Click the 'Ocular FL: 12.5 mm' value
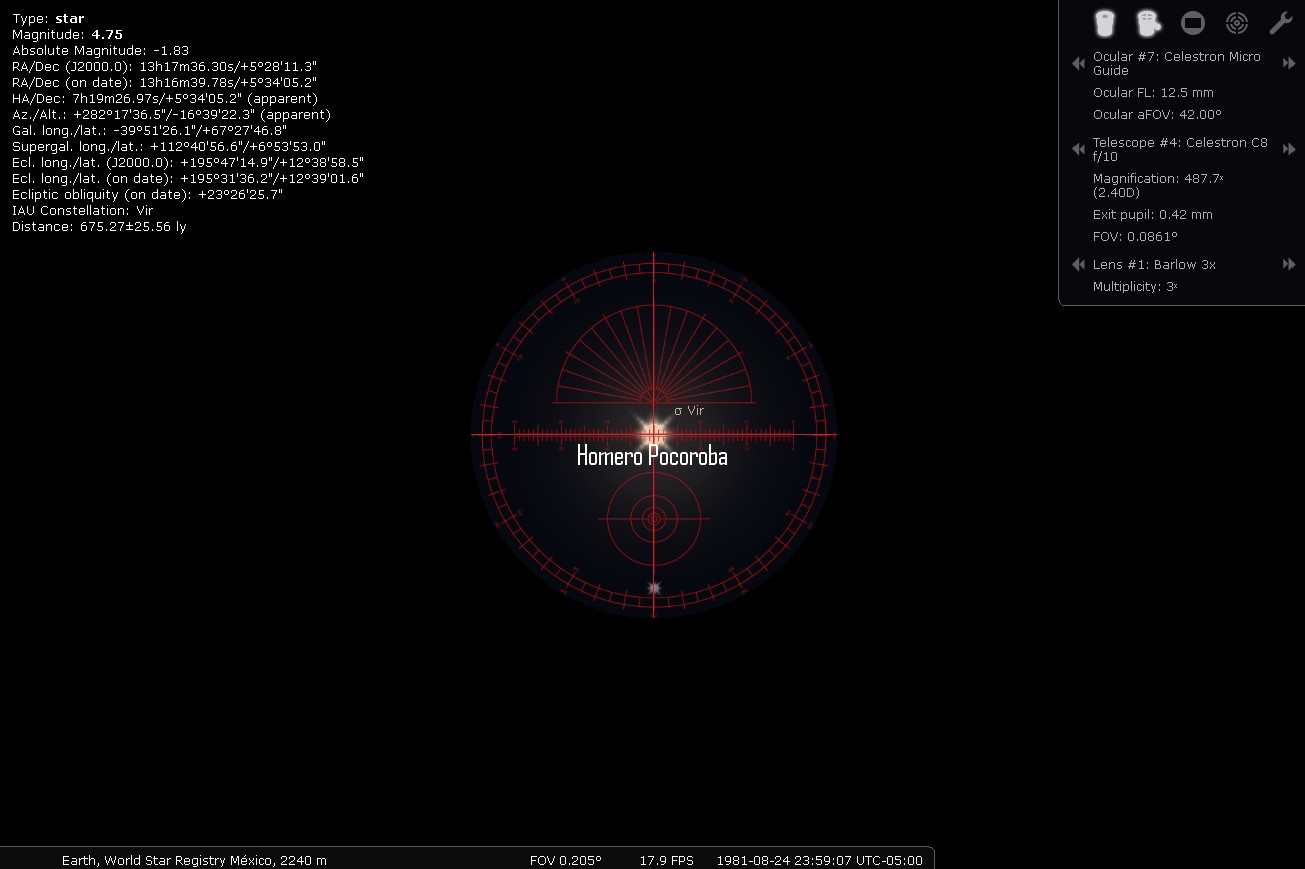Viewport: 1305px width, 869px height. 1153,93
